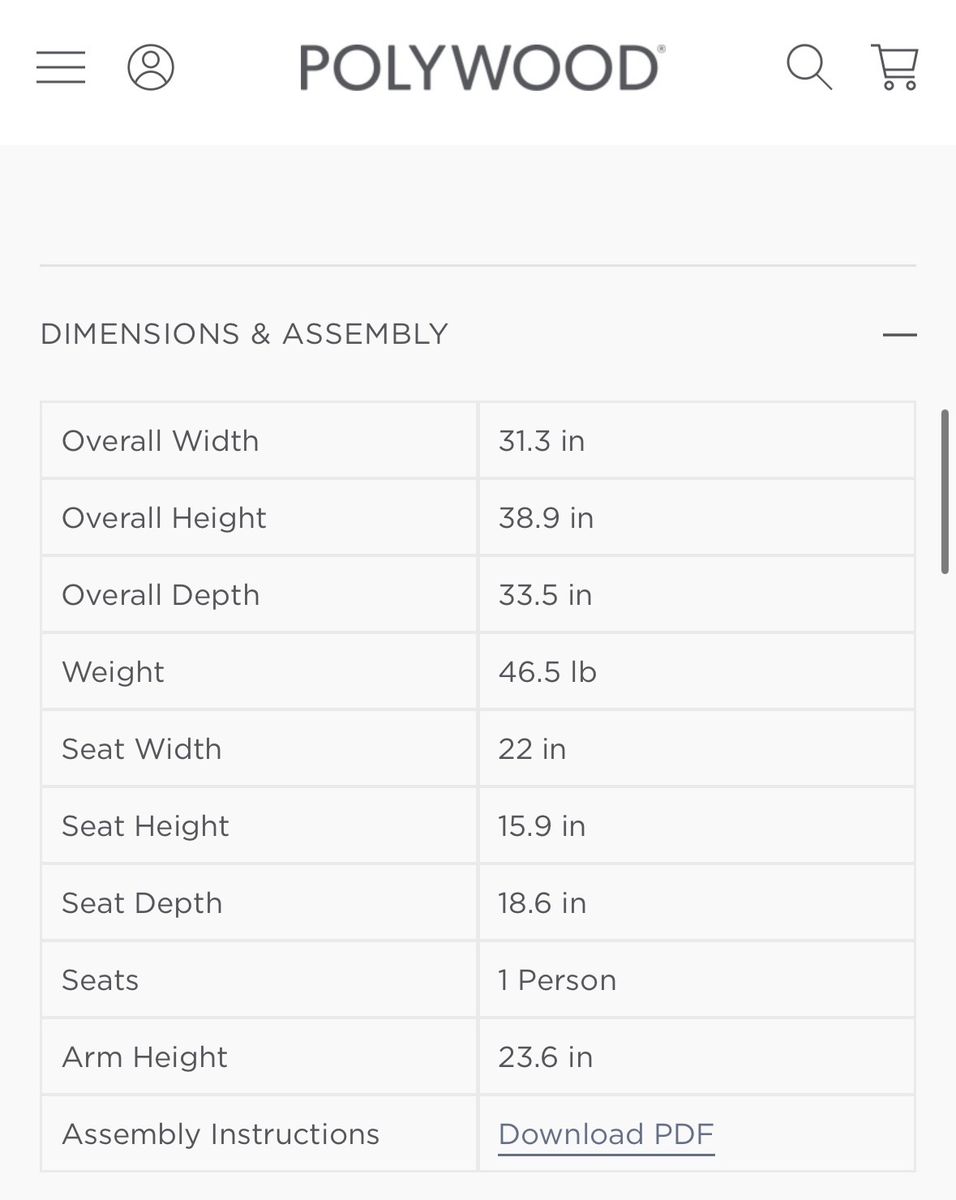The image size is (956, 1200).
Task: Click the Seat Width label cell
Action: [x=259, y=749]
